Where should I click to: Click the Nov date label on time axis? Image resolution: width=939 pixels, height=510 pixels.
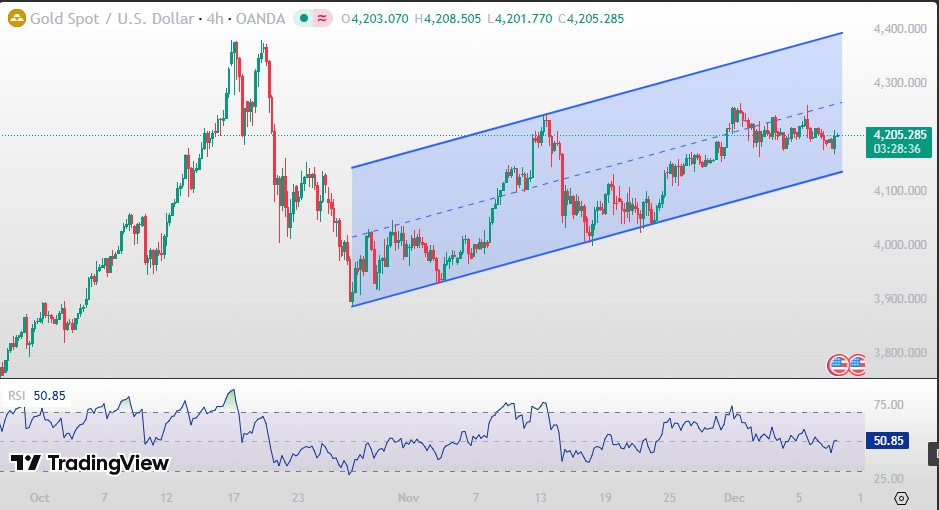click(x=408, y=497)
